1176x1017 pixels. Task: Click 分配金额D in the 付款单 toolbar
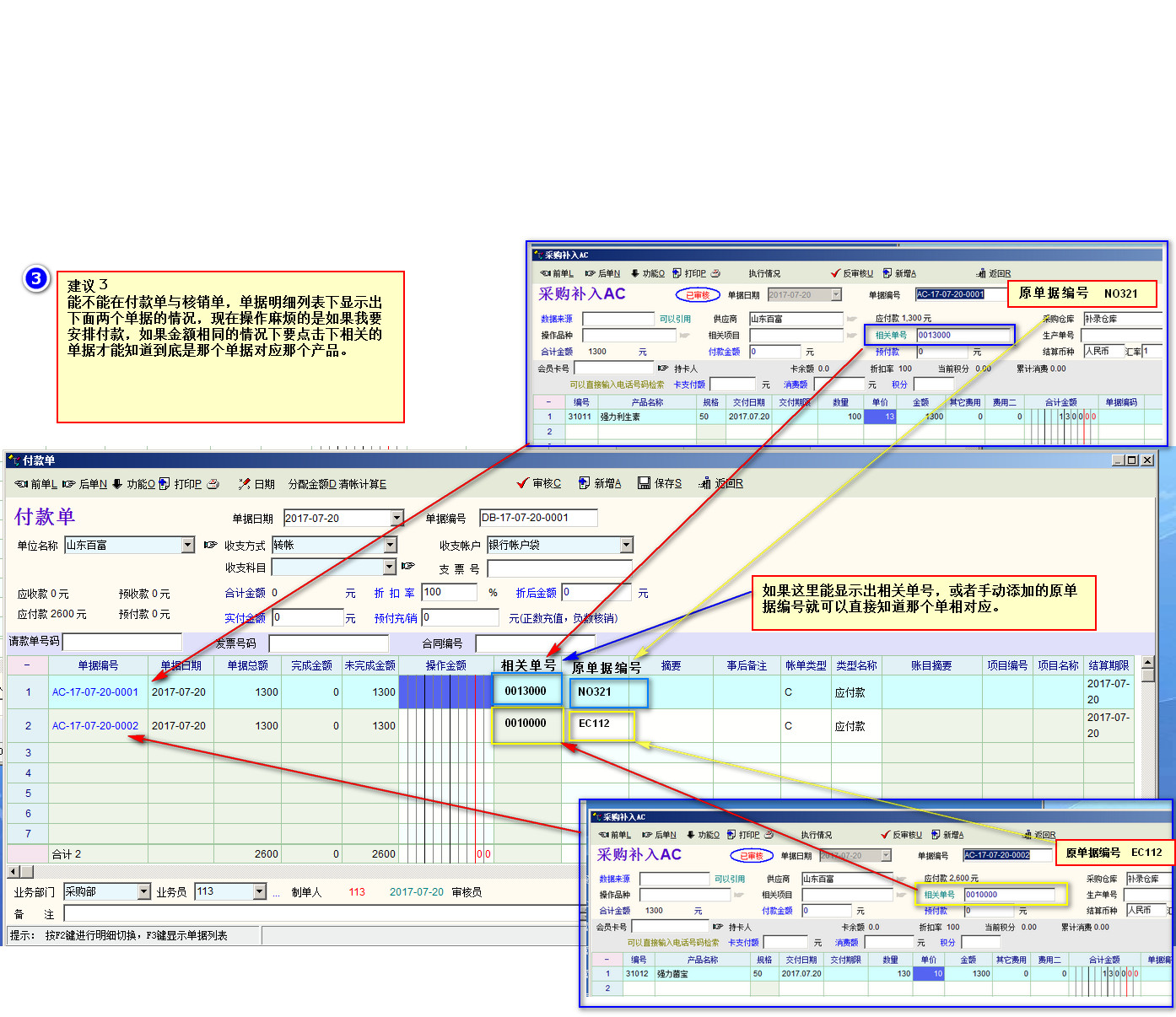point(312,484)
